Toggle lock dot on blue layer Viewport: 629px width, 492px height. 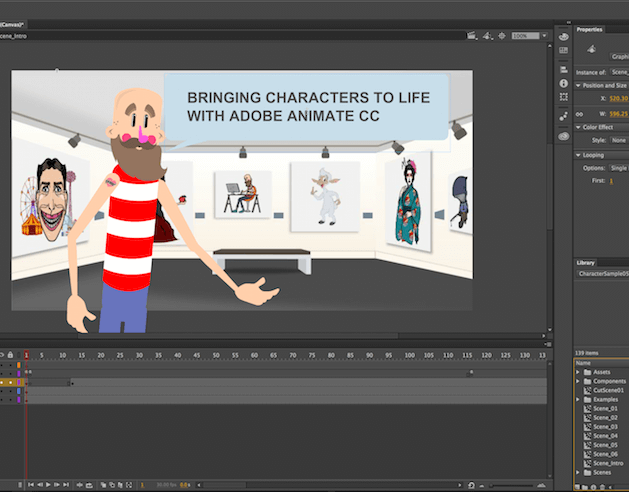10,391
